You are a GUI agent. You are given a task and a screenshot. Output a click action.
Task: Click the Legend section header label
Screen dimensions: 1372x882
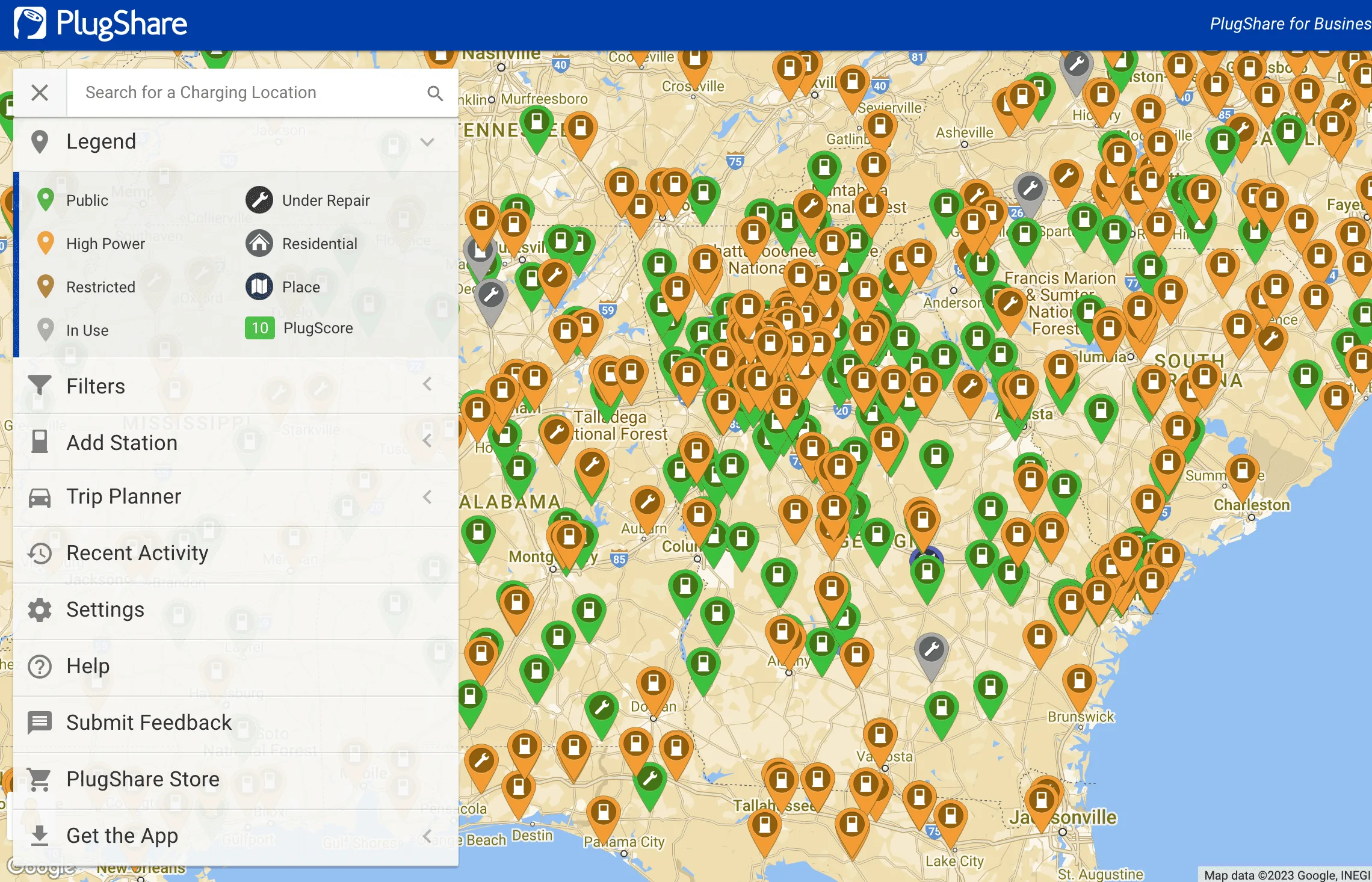101,141
